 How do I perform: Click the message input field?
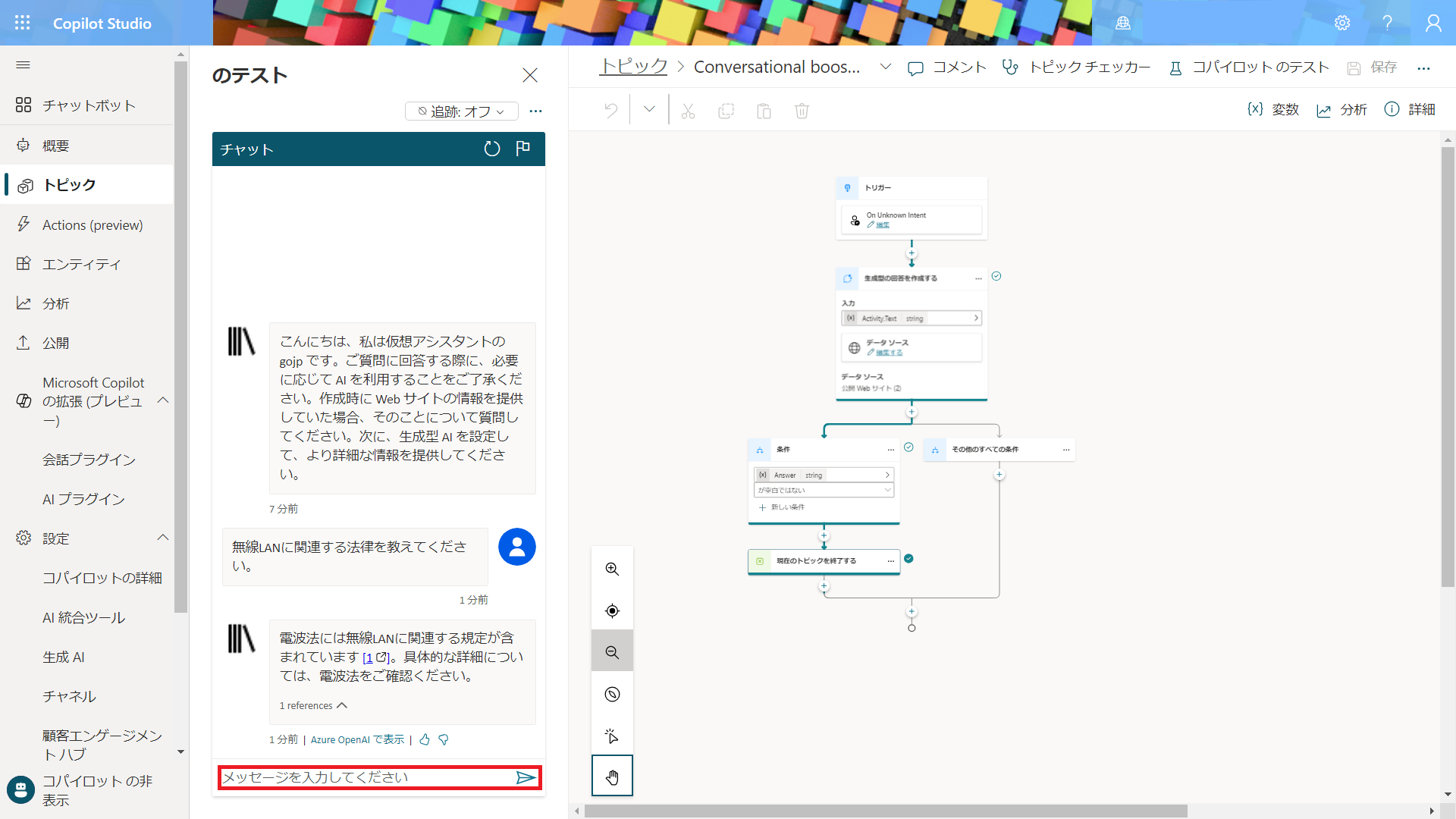coord(364,777)
